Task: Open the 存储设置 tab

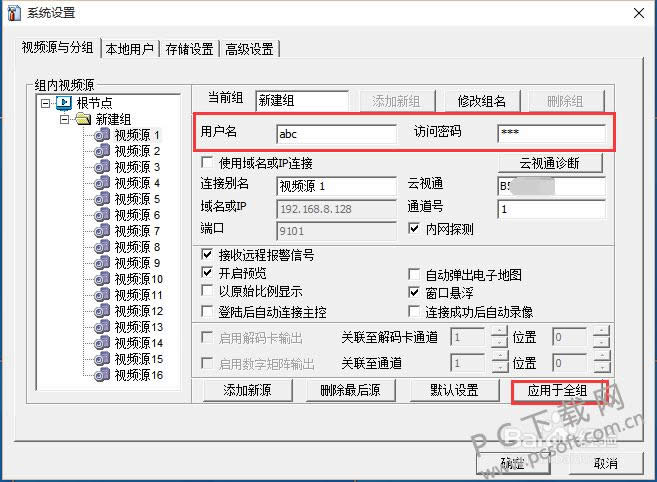Action: (x=189, y=49)
